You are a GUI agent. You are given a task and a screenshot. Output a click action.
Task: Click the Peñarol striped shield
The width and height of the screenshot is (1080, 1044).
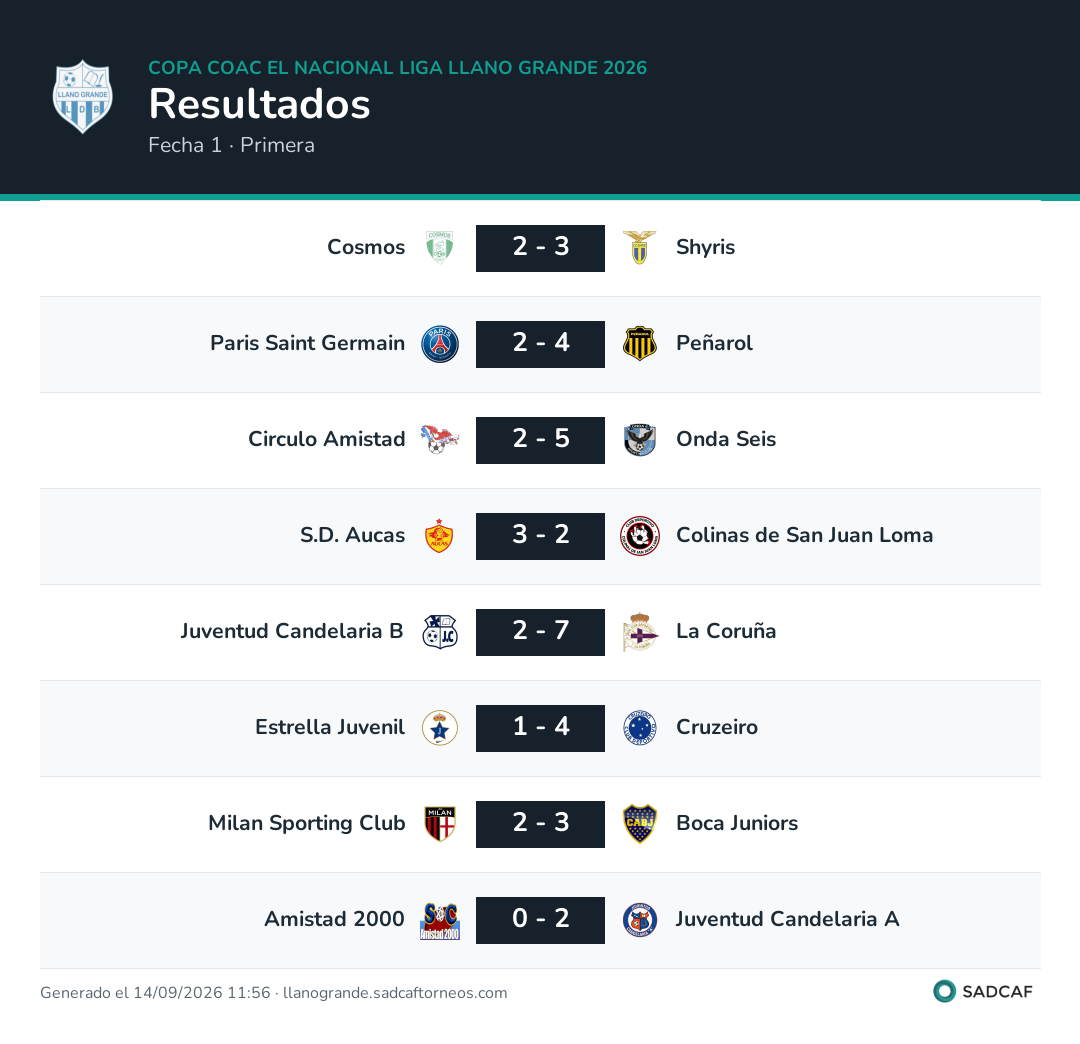pyautogui.click(x=639, y=344)
